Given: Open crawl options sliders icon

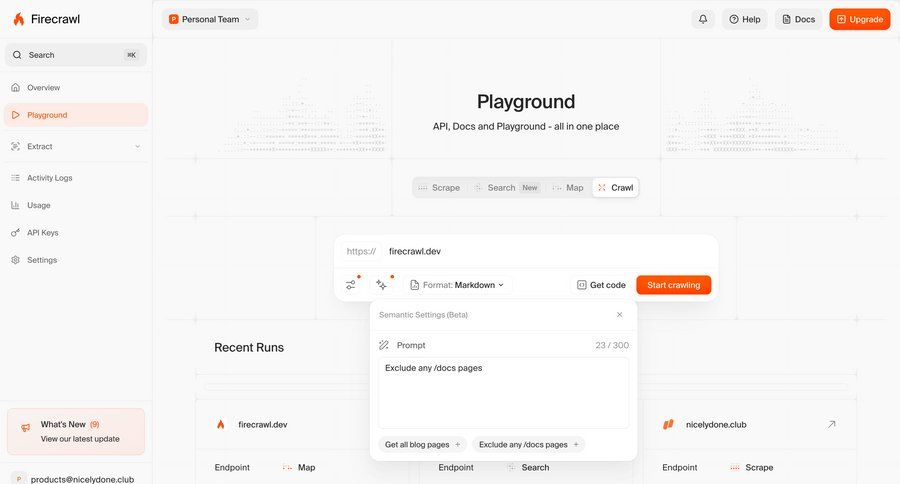Looking at the screenshot, I should click(x=351, y=285).
